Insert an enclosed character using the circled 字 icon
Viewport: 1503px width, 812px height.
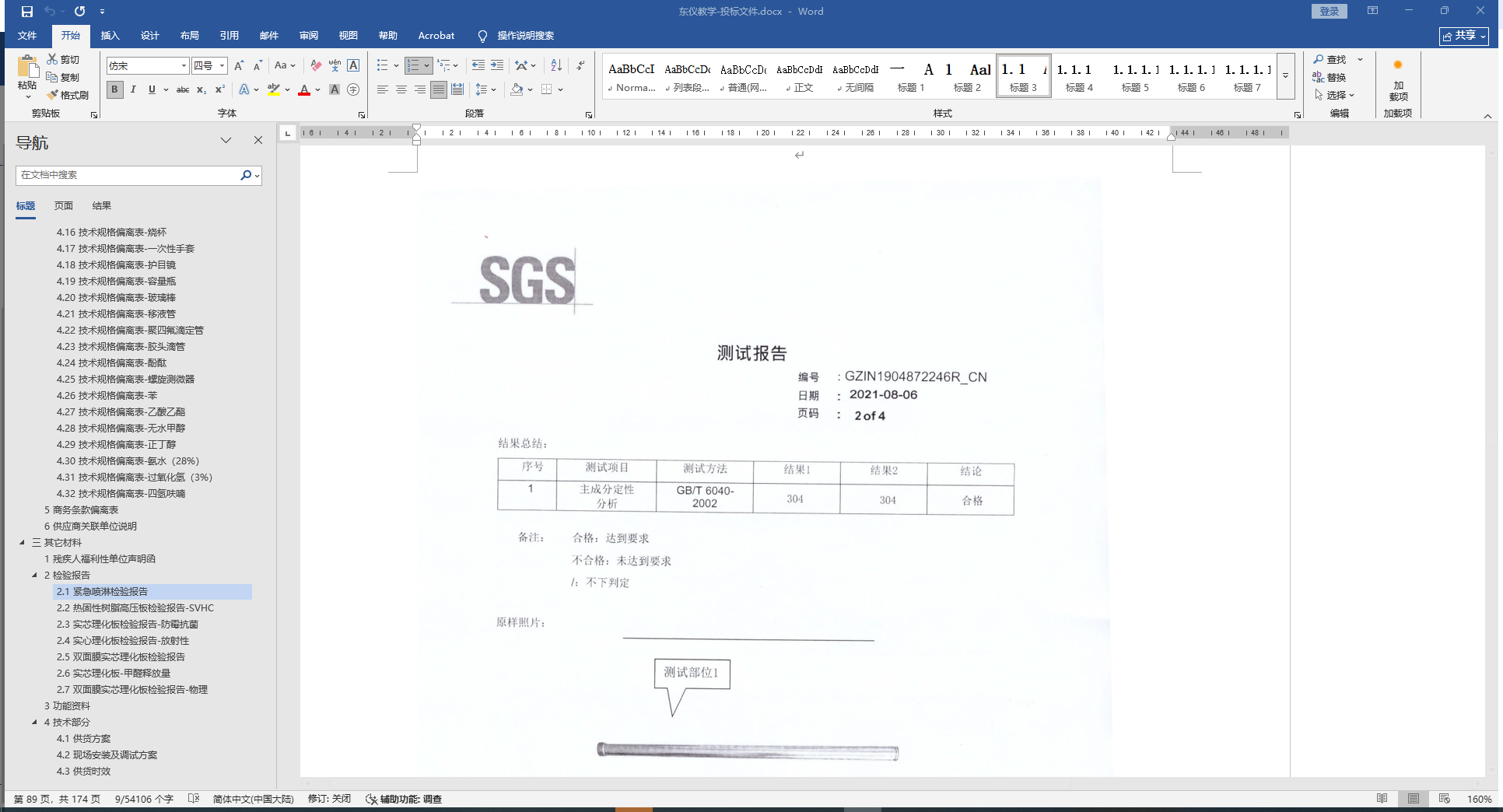(x=353, y=89)
